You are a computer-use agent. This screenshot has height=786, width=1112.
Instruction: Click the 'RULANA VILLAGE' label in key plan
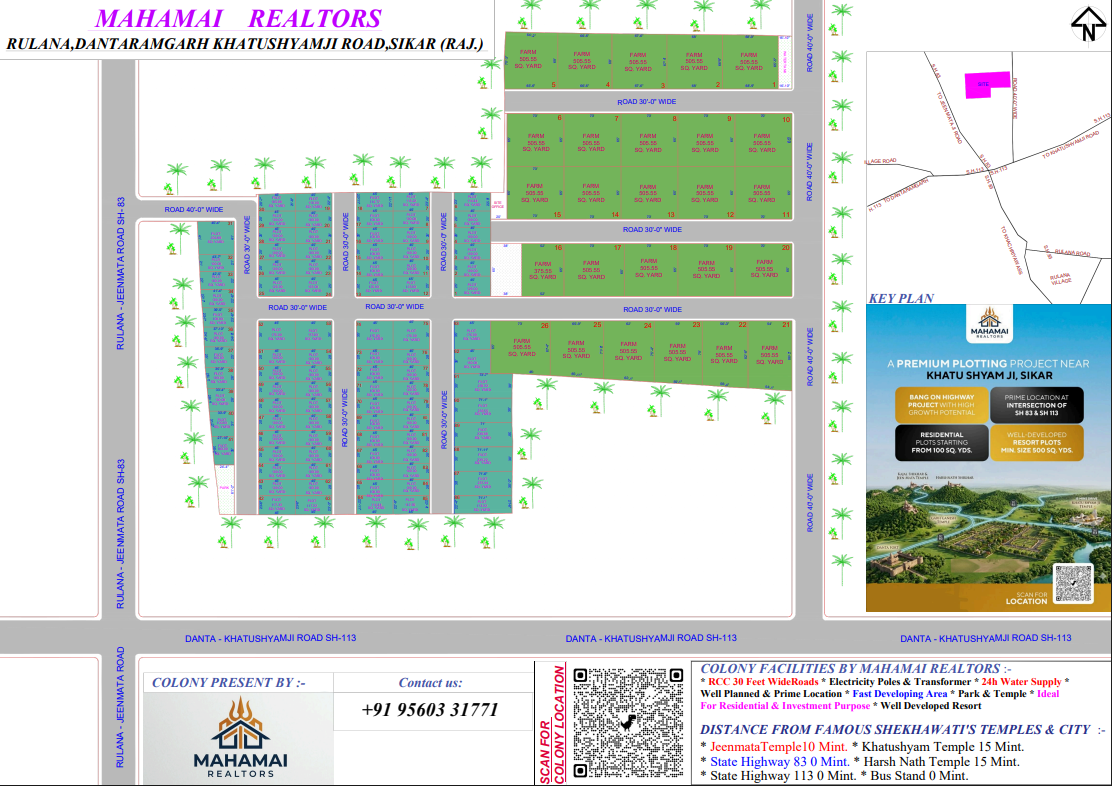pyautogui.click(x=1060, y=279)
